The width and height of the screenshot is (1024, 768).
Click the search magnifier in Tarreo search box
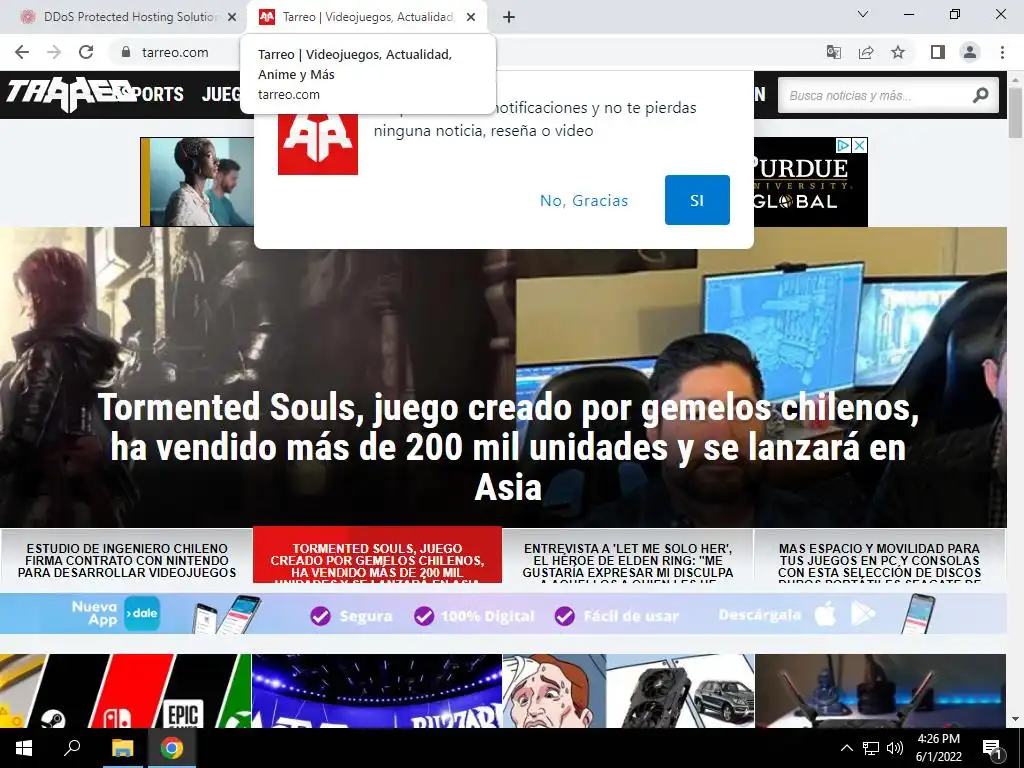coord(980,95)
